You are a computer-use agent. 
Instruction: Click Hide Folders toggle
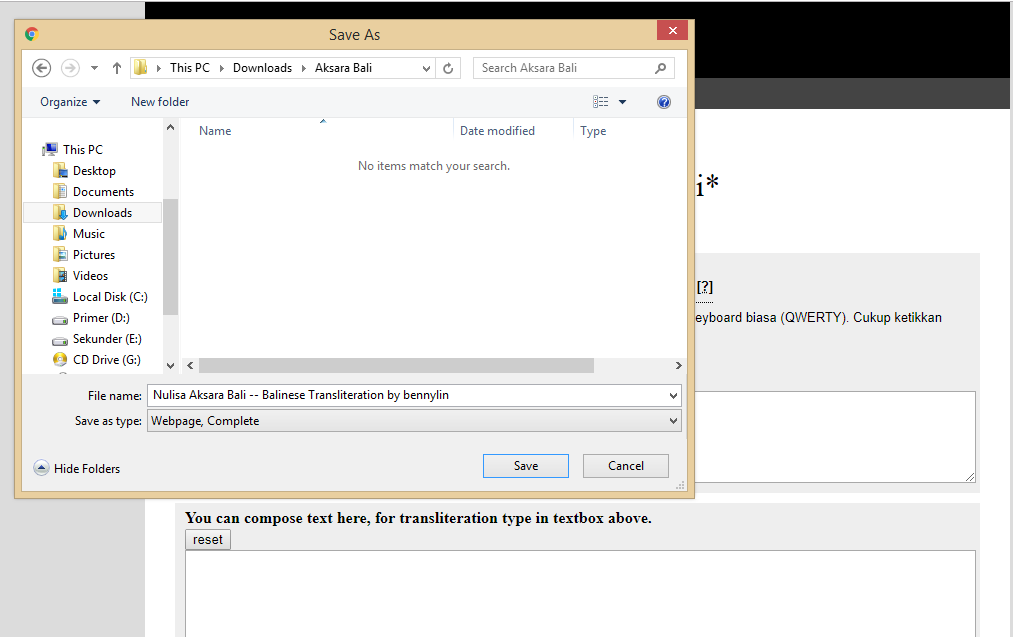(77, 468)
